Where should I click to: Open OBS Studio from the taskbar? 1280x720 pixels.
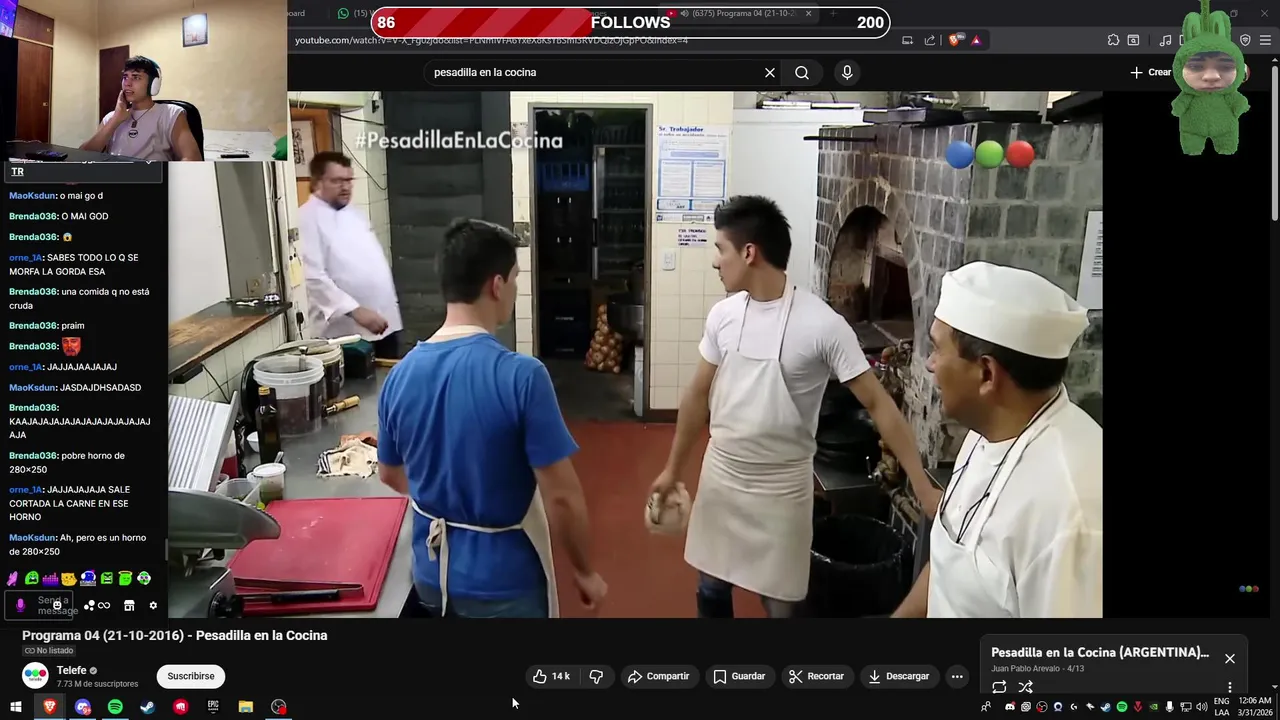click(x=279, y=707)
